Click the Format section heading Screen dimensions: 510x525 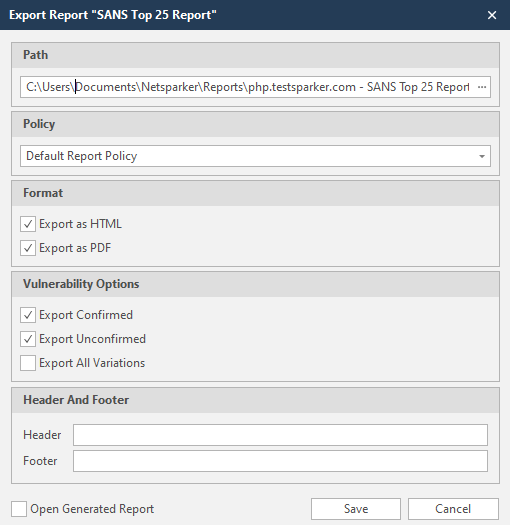[x=43, y=193]
